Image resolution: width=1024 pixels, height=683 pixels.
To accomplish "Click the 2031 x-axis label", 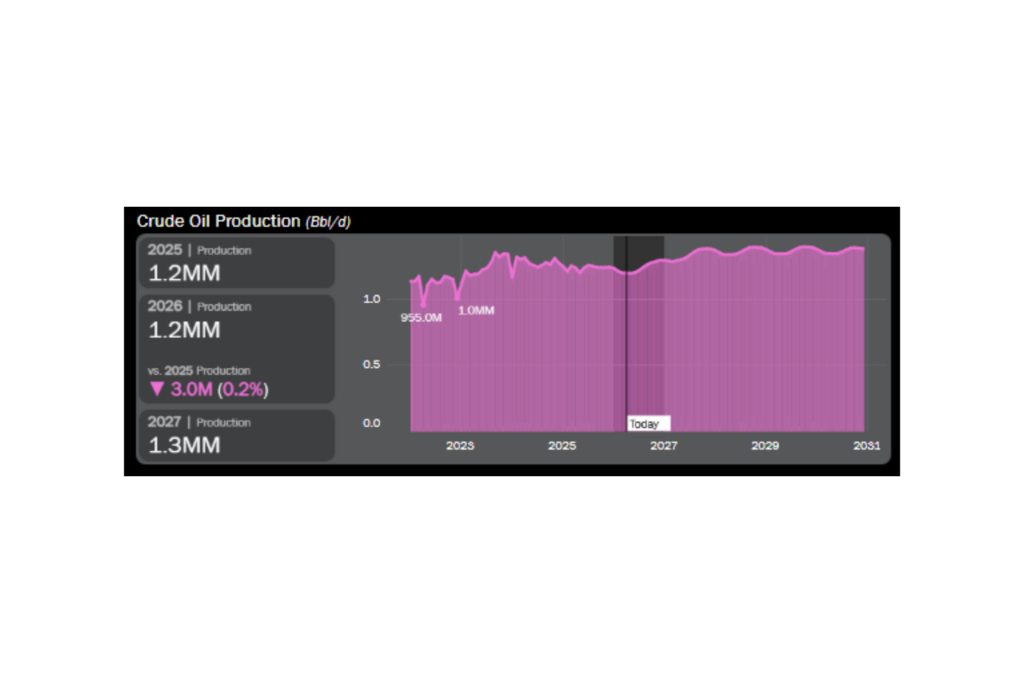I will point(866,446).
